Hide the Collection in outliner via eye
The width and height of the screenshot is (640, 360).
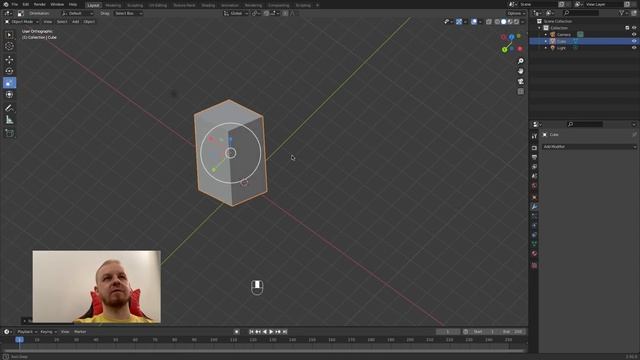point(634,28)
